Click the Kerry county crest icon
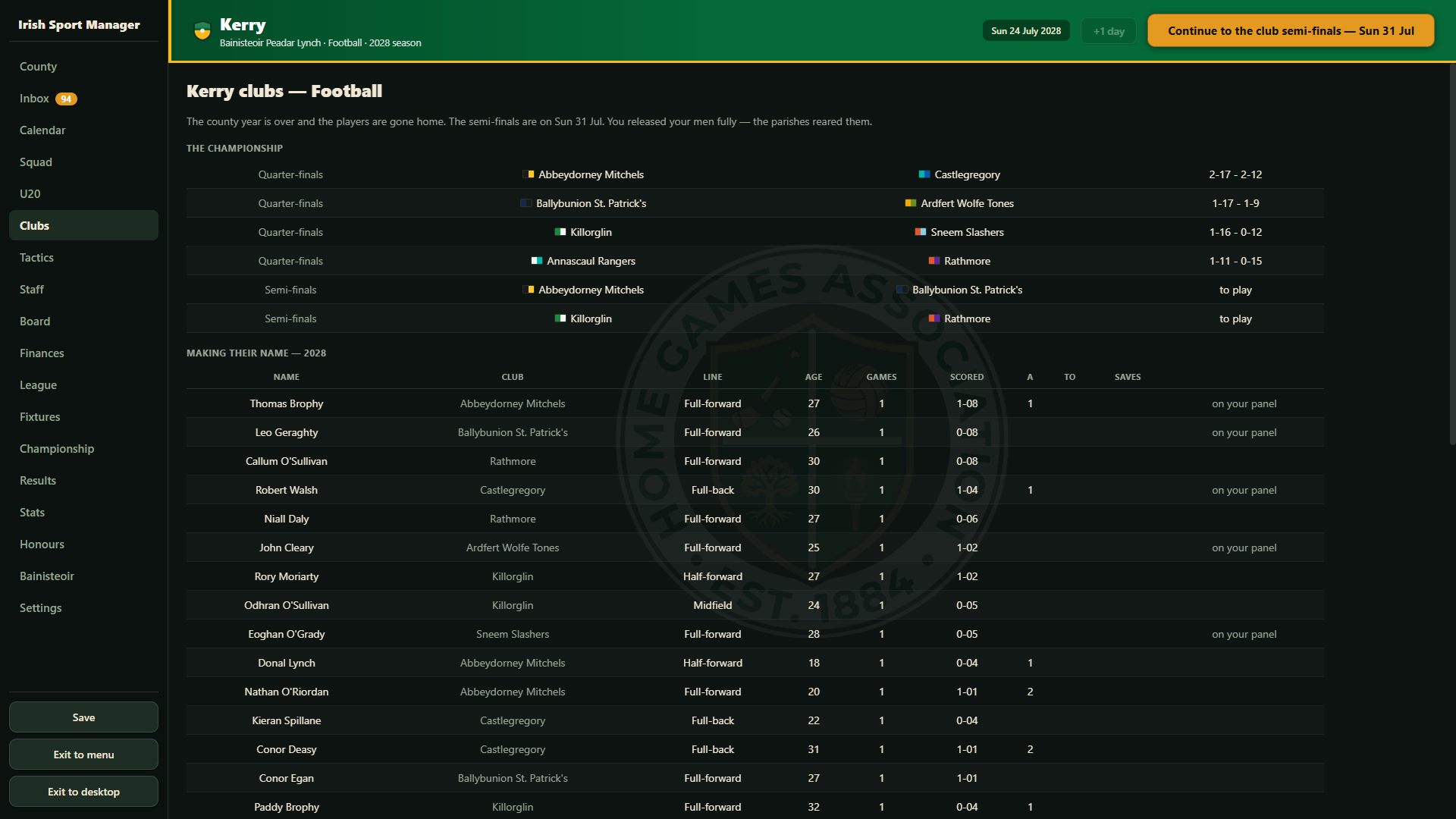The width and height of the screenshot is (1456, 819). (202, 31)
